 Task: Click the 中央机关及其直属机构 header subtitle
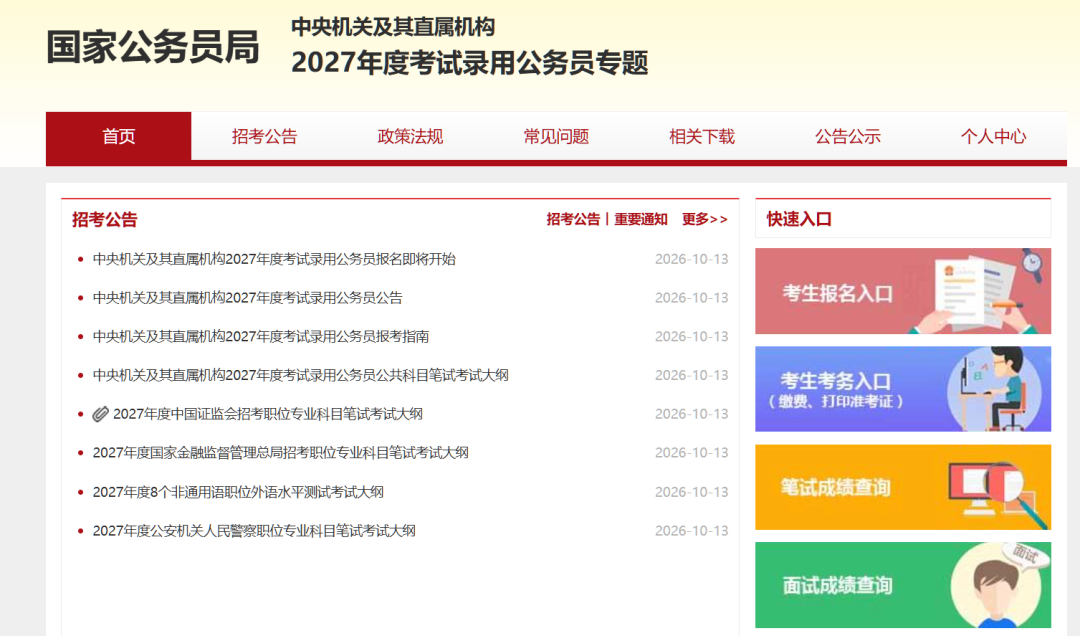(x=393, y=27)
